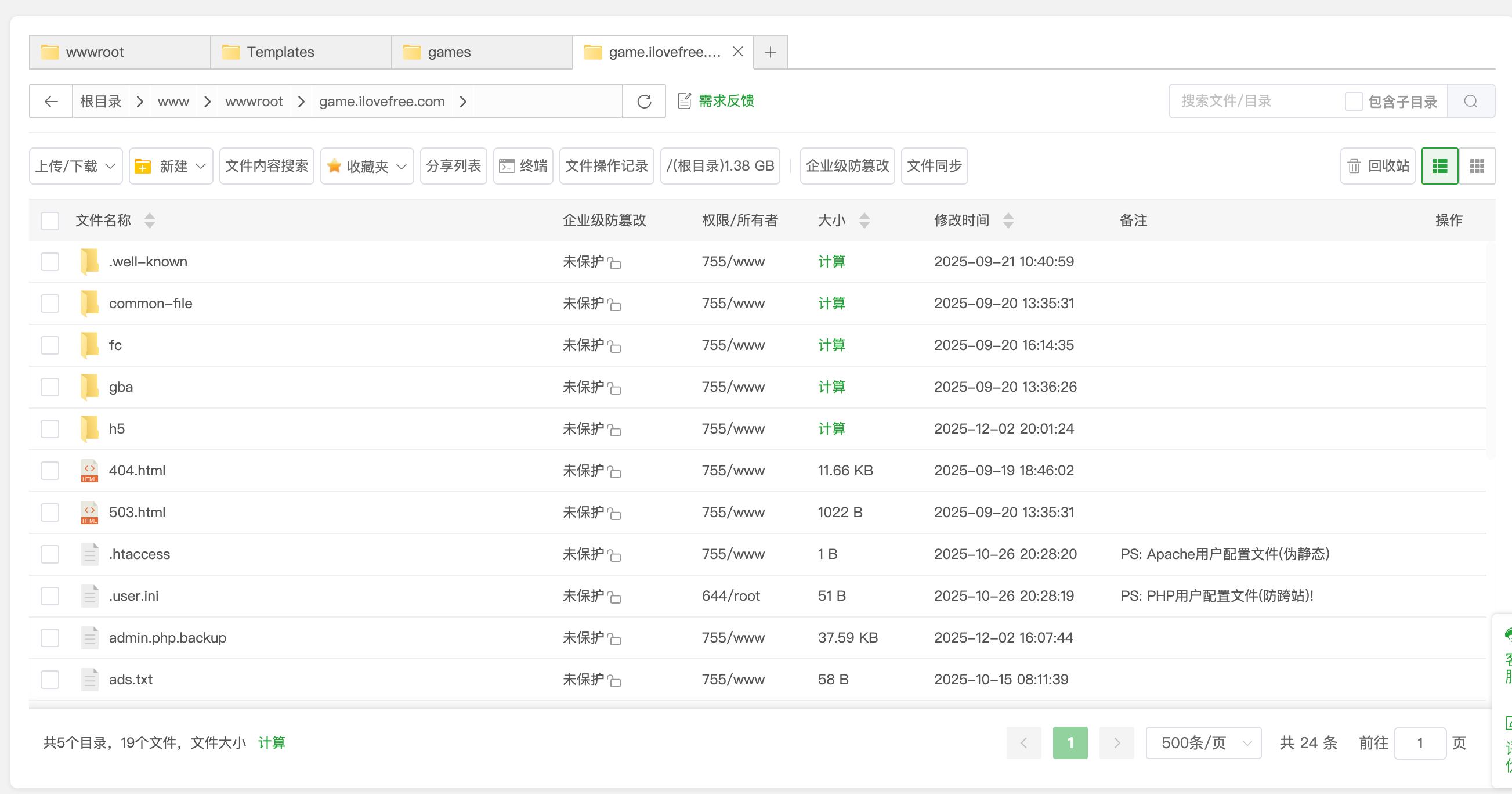
Task: Switch to the wwwroot tab
Action: (x=120, y=52)
